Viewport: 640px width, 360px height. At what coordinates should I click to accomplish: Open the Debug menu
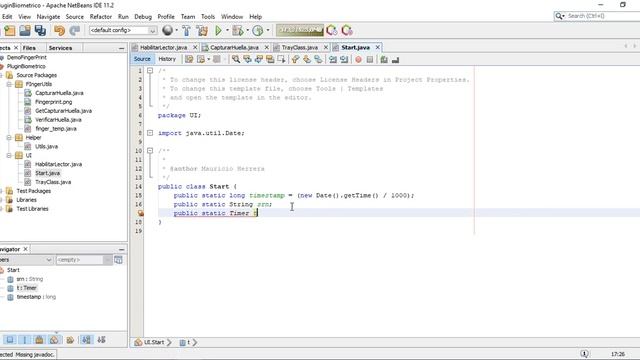tap(143, 17)
